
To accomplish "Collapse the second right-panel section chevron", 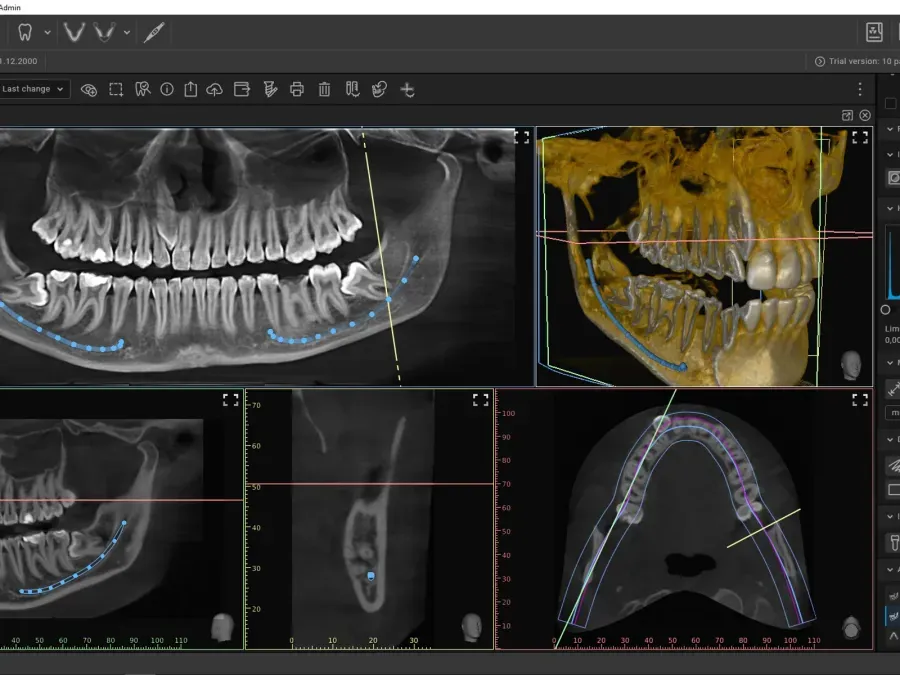I will click(890, 154).
